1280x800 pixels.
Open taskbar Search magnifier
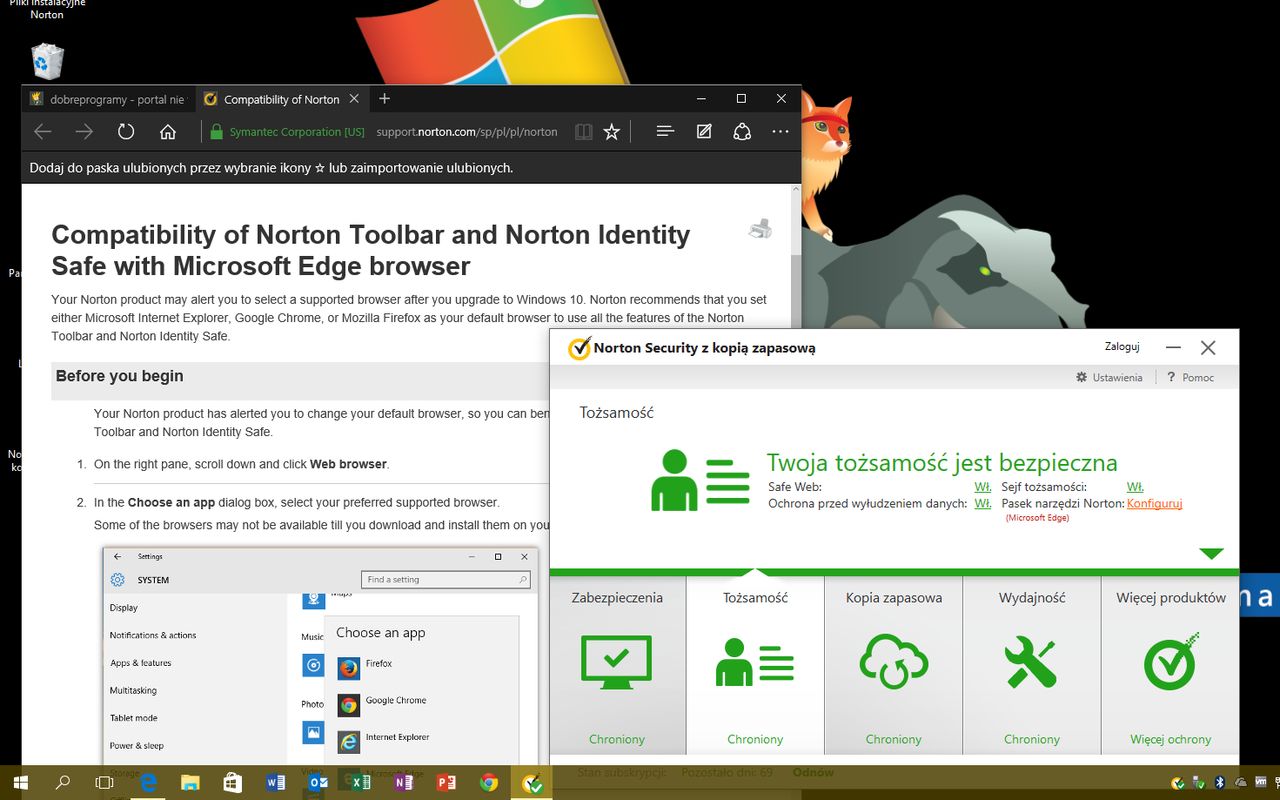(x=62, y=783)
